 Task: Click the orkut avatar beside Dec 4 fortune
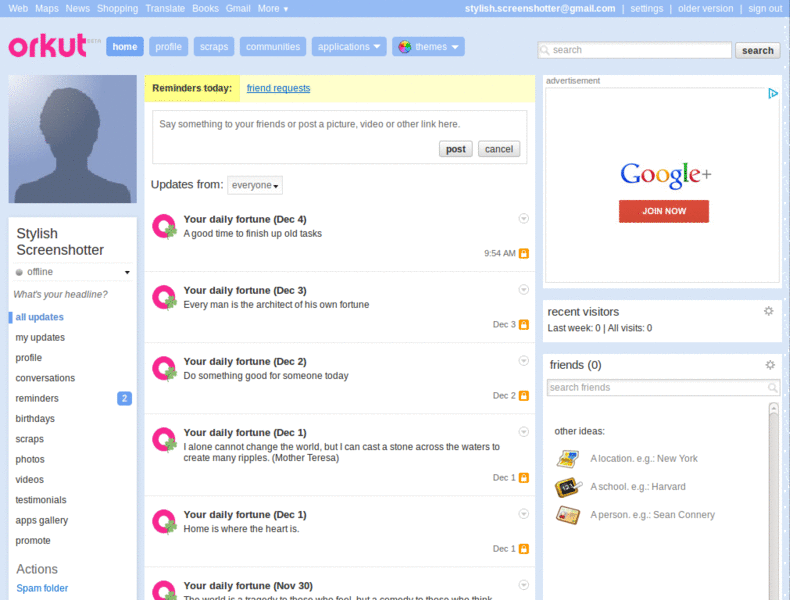164,227
